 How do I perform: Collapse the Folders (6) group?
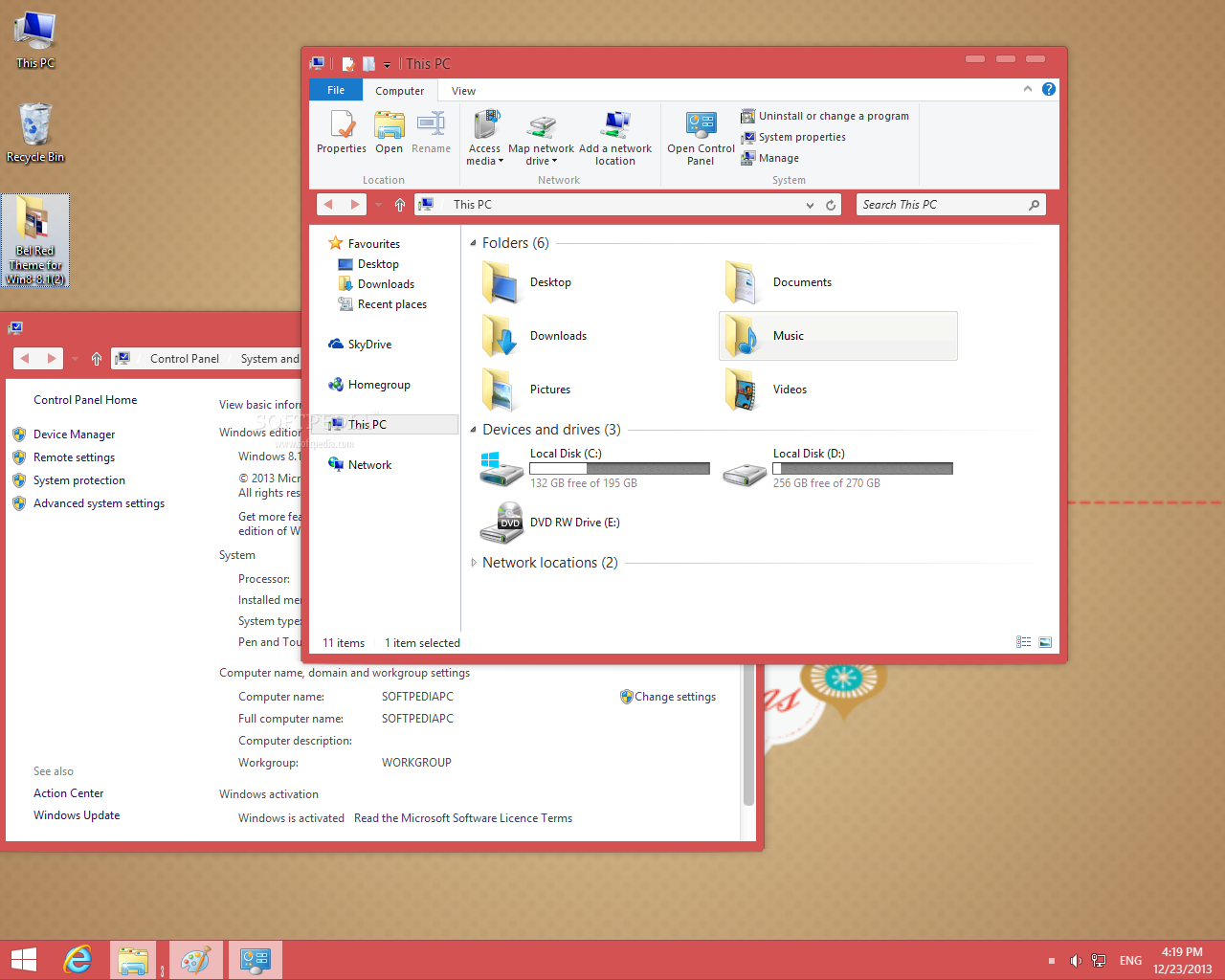coord(473,243)
